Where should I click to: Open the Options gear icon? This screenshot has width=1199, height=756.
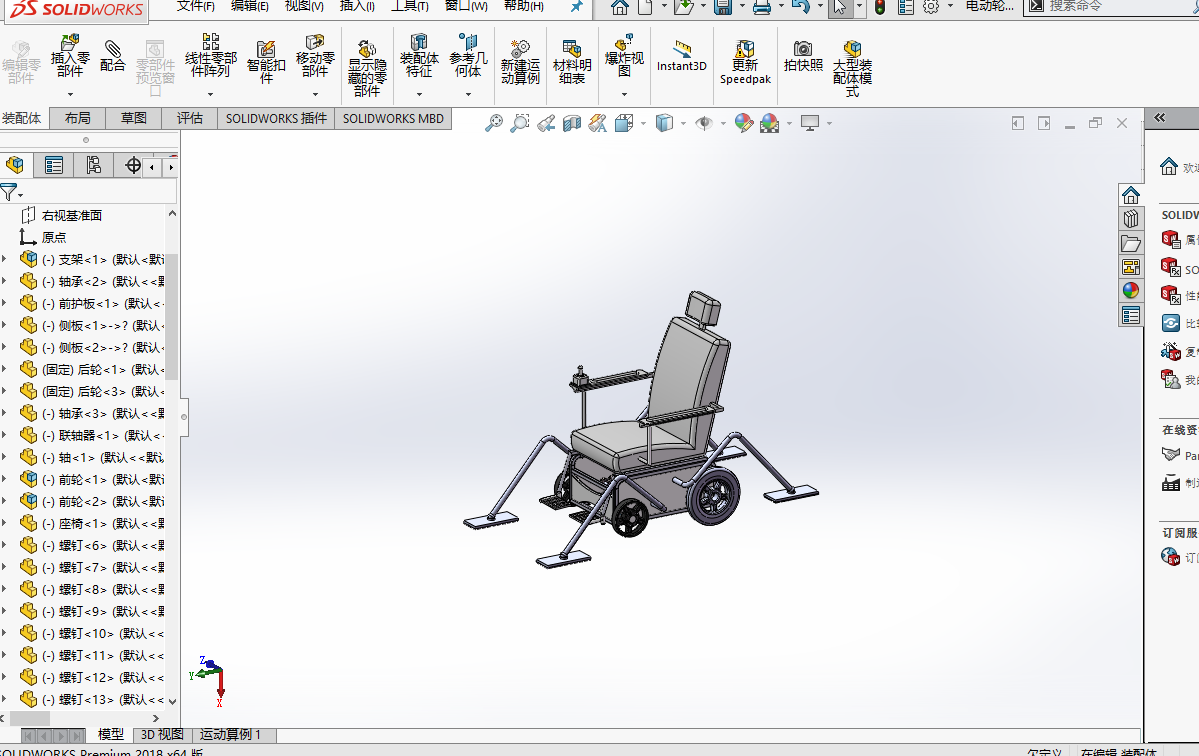click(931, 8)
